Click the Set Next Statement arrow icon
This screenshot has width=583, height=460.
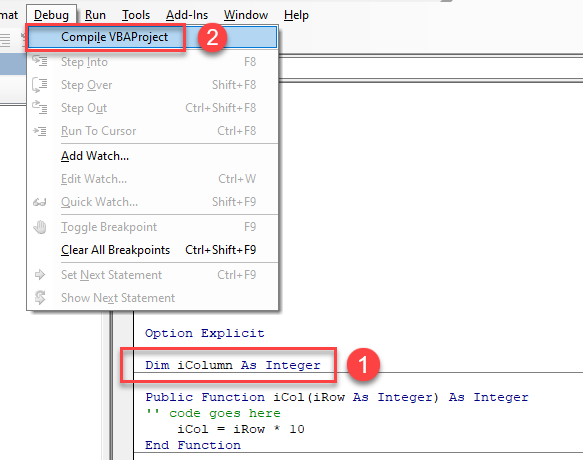[x=40, y=275]
